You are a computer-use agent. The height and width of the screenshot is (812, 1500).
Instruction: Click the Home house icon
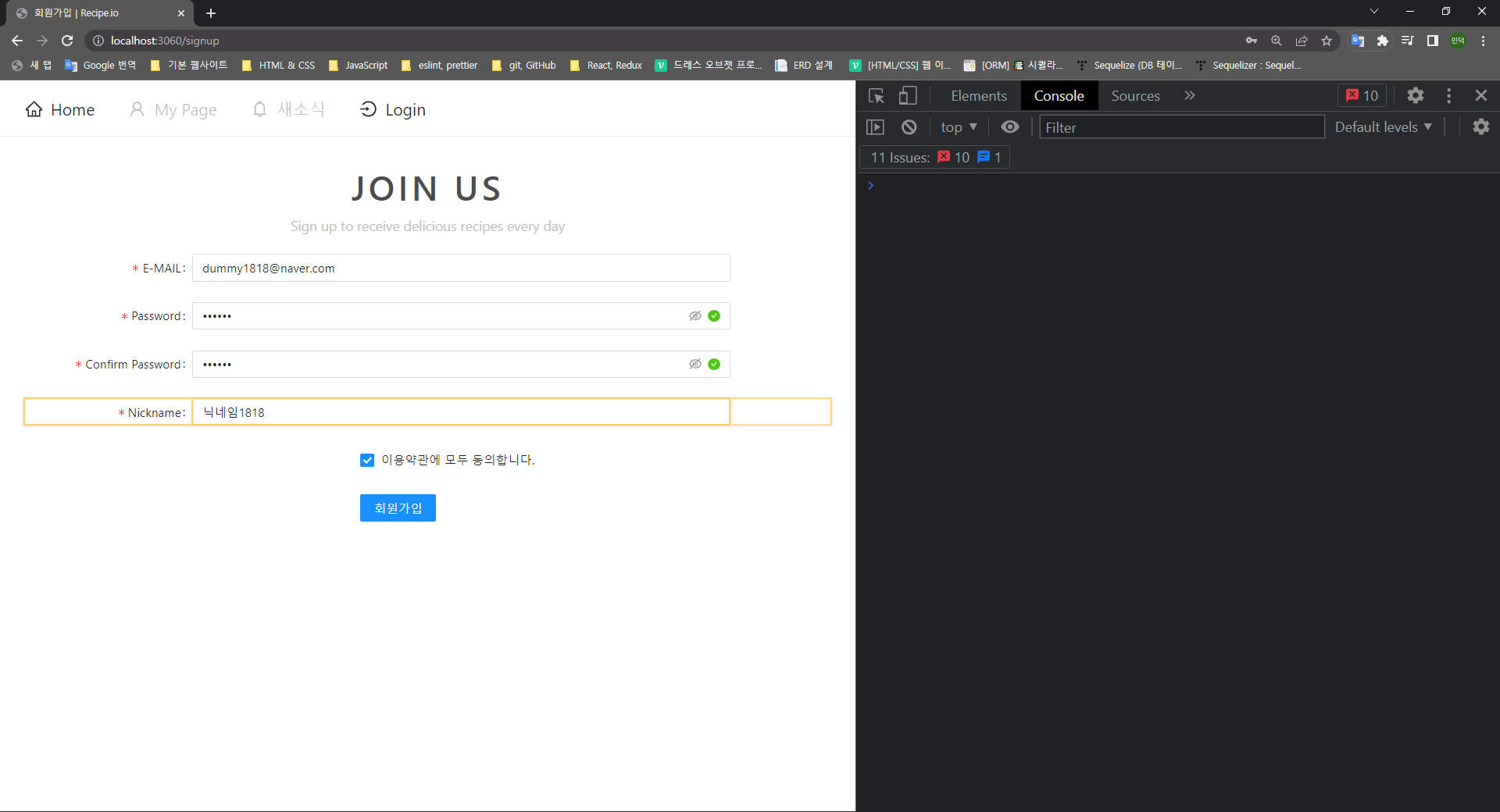coord(34,109)
